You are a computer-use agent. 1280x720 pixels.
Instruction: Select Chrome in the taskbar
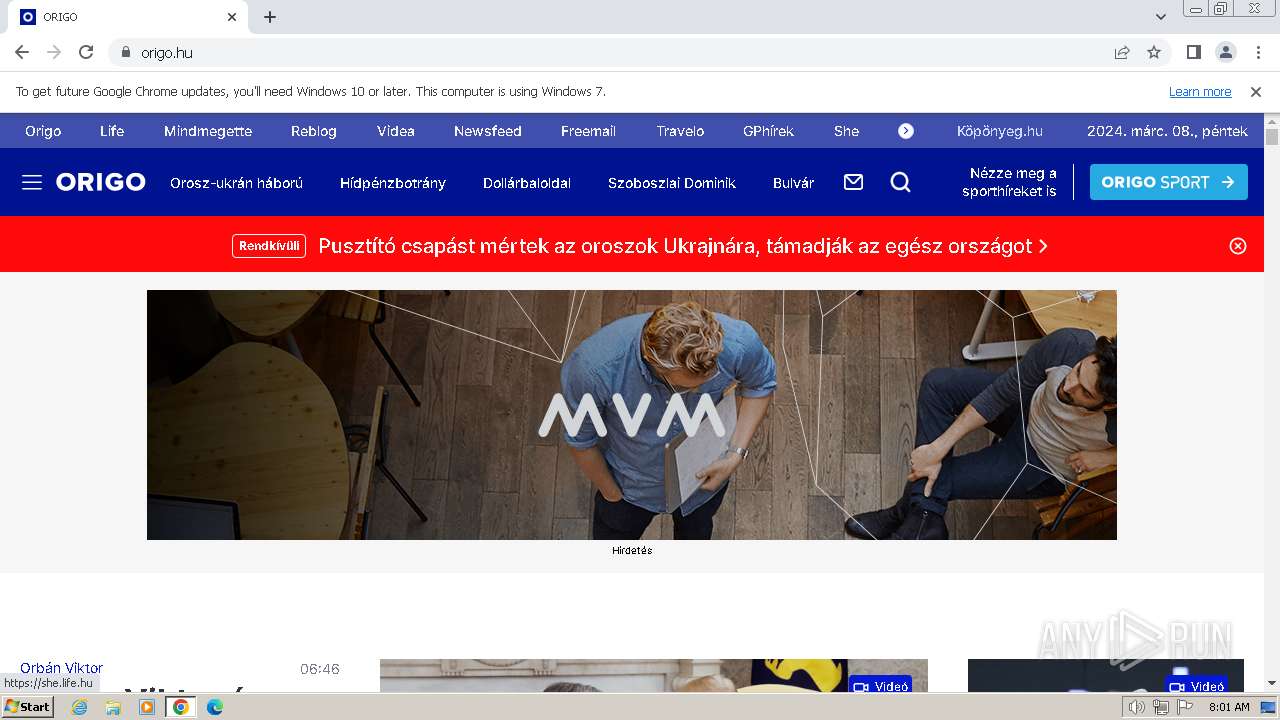(x=181, y=707)
